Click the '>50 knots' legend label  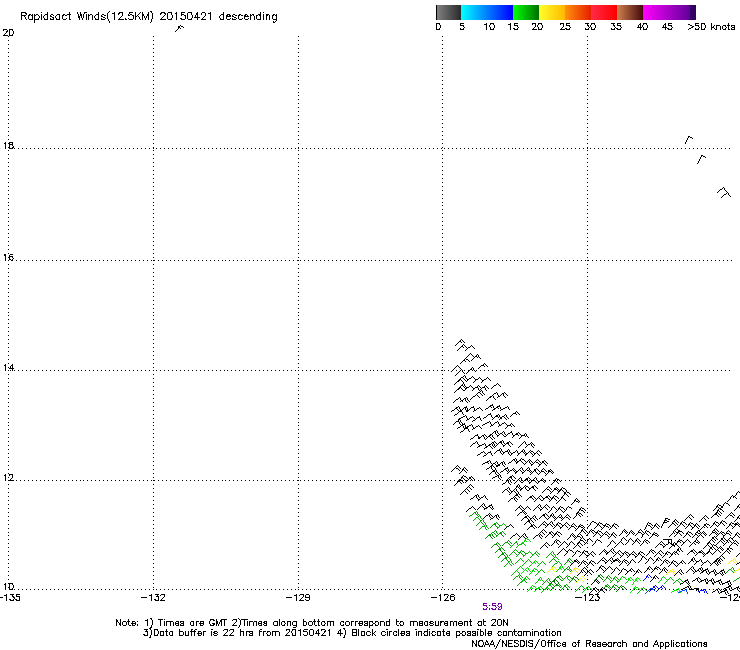point(711,26)
